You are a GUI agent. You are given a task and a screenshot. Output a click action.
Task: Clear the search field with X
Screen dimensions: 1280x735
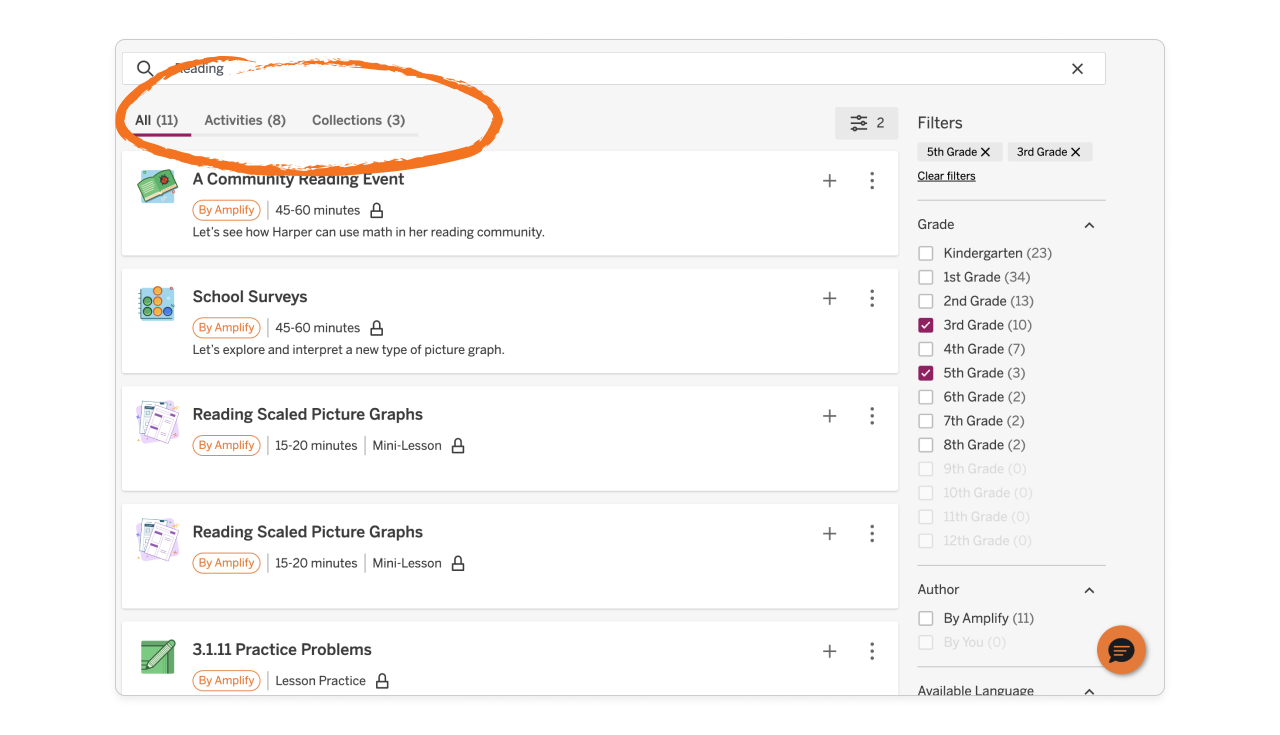[x=1077, y=69]
